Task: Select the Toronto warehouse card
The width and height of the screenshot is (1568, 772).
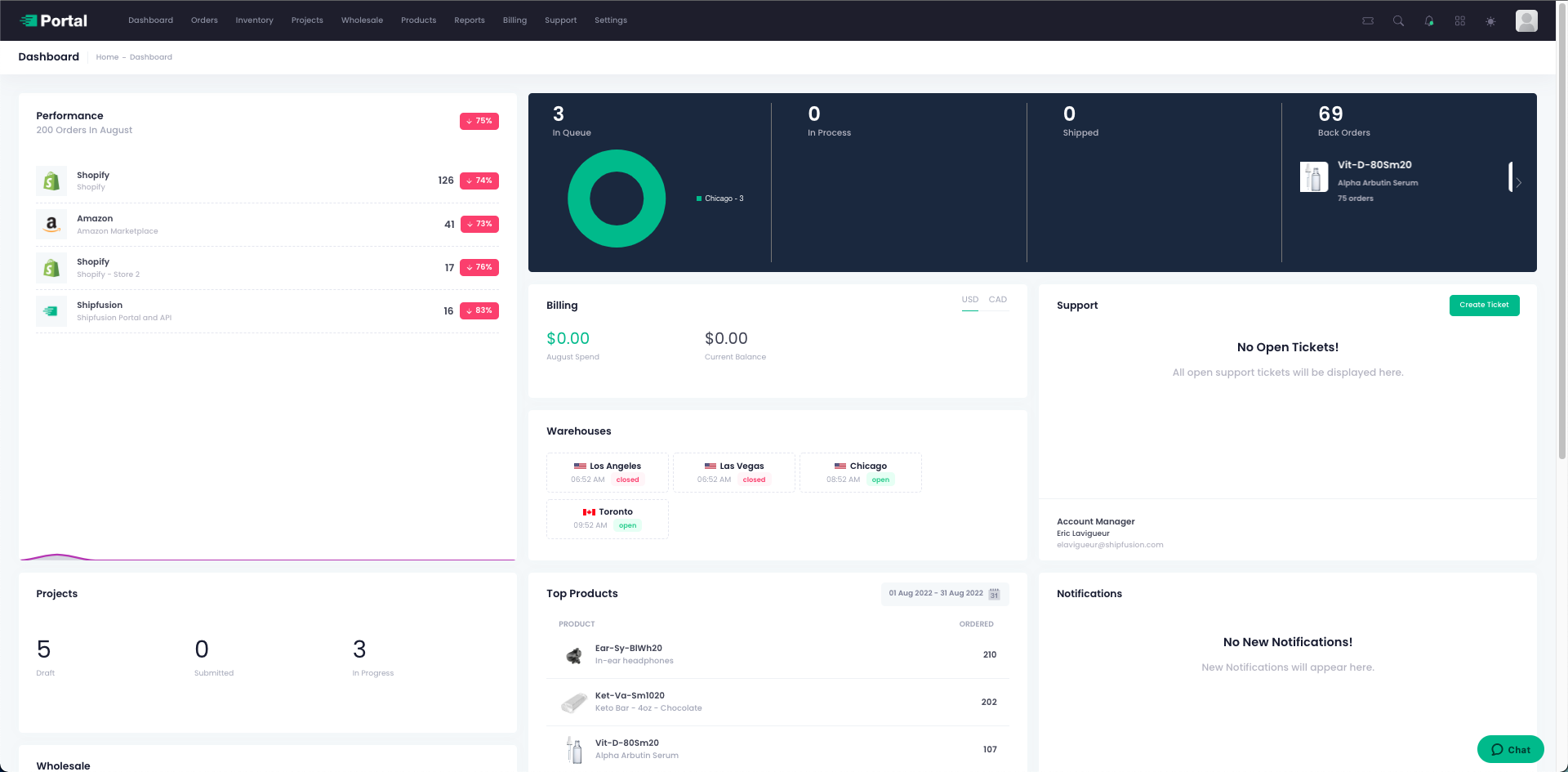Action: (x=607, y=519)
